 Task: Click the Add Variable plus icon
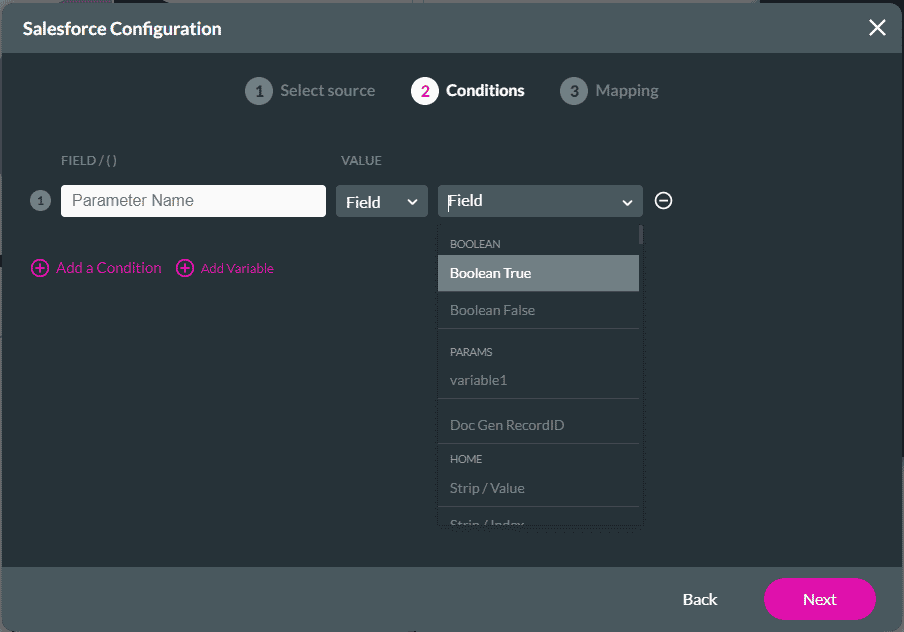(x=184, y=268)
